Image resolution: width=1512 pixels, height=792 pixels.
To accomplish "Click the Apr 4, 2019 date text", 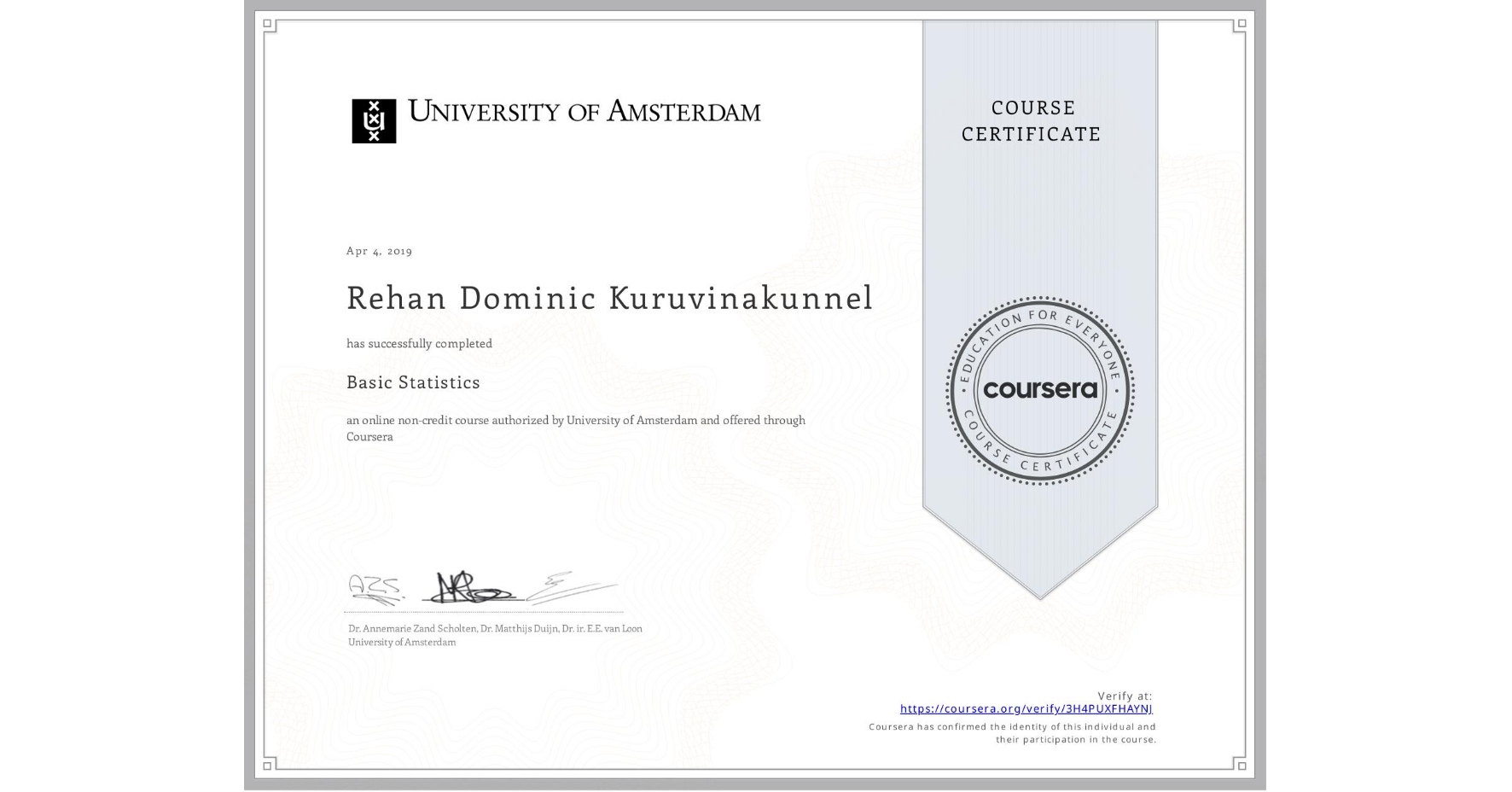I will click(x=378, y=251).
